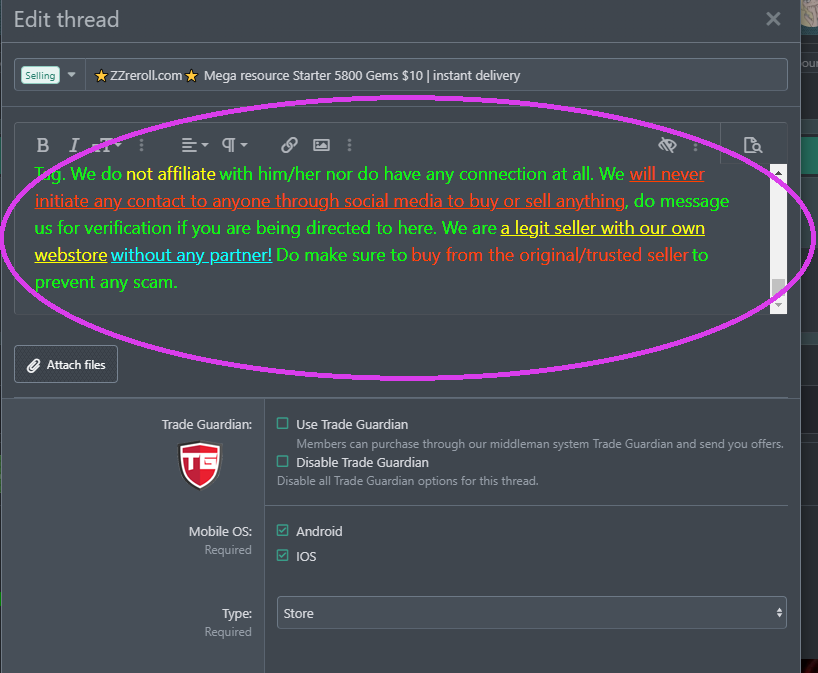
Task: Preview the post with magnifier page icon
Action: [x=753, y=145]
